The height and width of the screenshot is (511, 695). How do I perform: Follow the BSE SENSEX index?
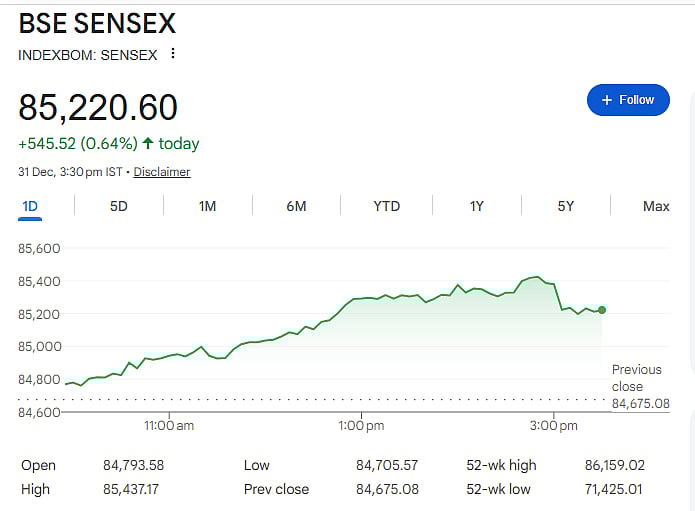[627, 100]
